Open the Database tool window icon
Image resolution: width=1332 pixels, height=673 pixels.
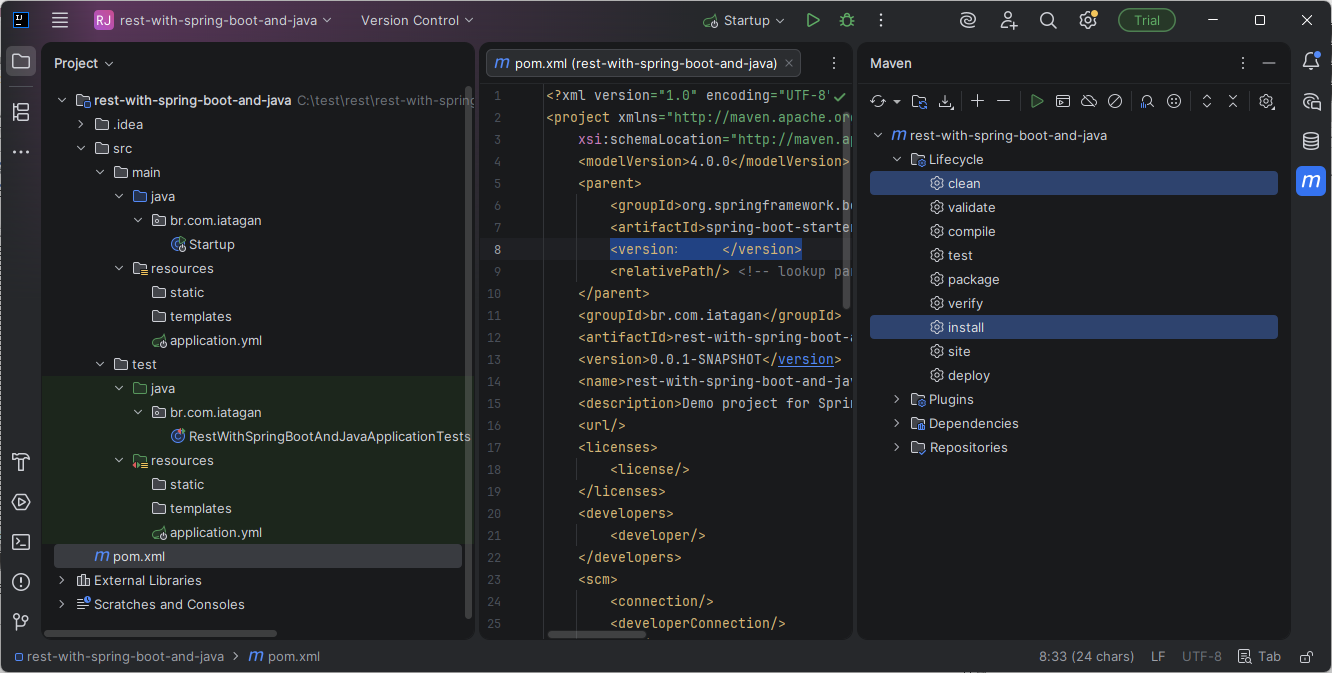click(1311, 141)
